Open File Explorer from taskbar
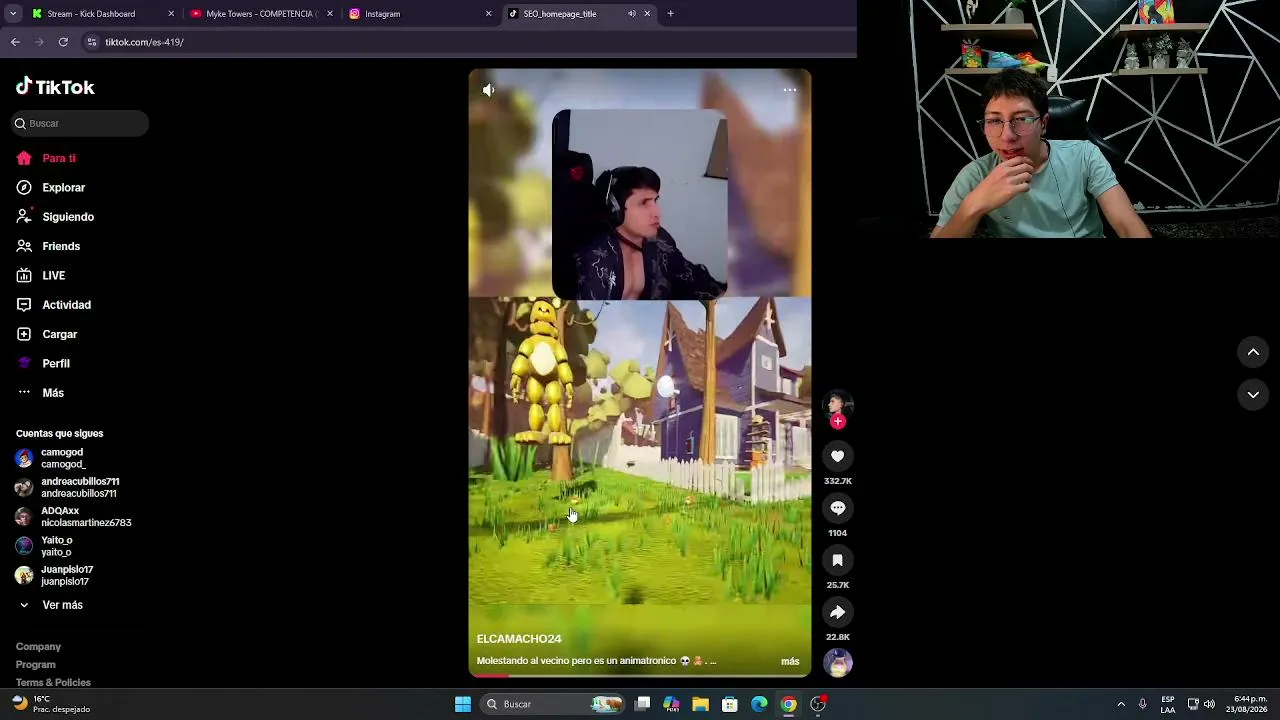The width and height of the screenshot is (1280, 720). (700, 704)
